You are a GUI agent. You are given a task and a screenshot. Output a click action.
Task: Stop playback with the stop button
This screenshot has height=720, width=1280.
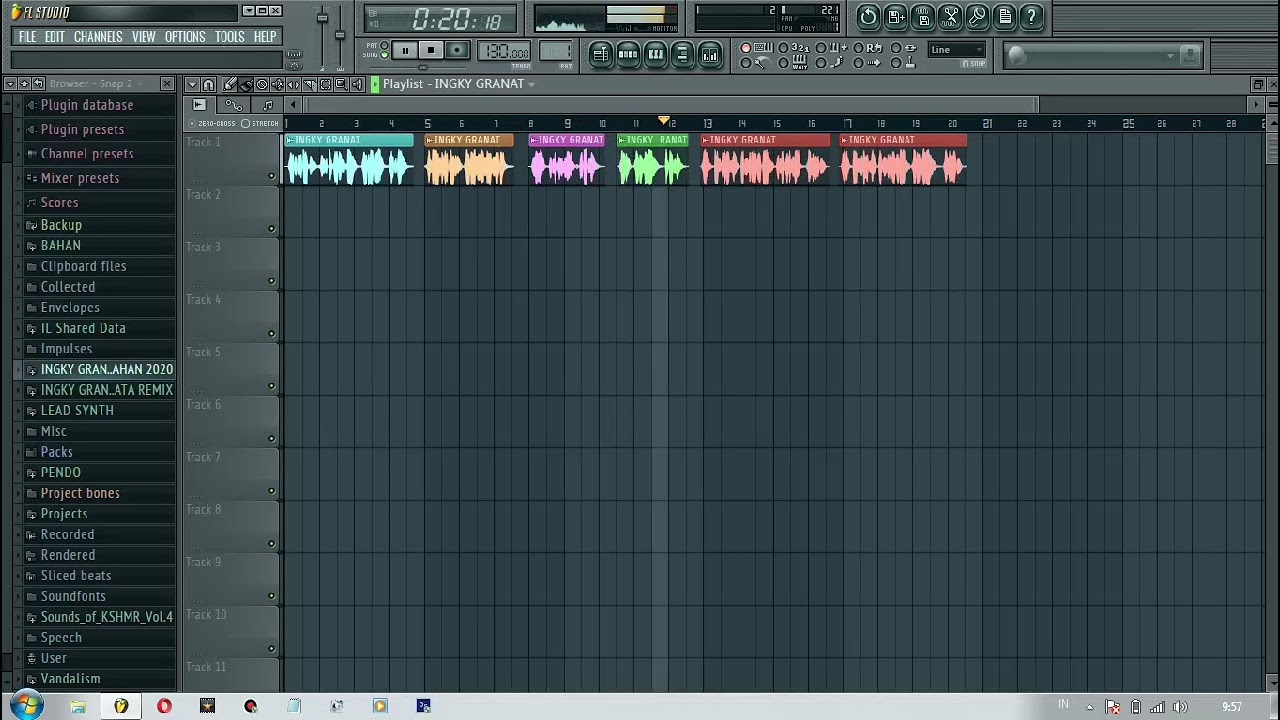click(x=431, y=51)
